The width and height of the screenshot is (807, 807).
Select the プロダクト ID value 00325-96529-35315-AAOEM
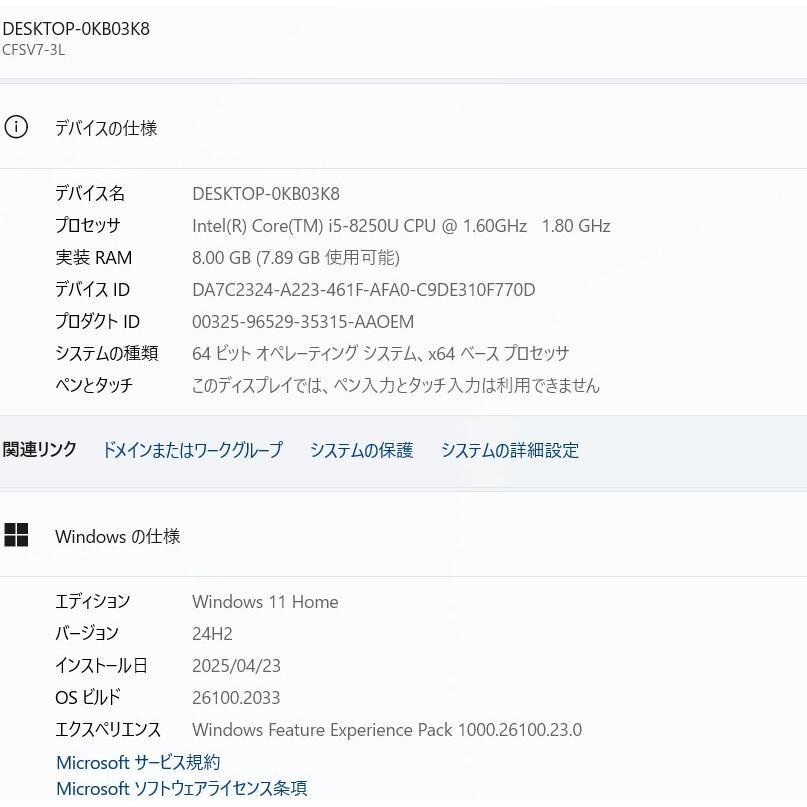(x=302, y=322)
